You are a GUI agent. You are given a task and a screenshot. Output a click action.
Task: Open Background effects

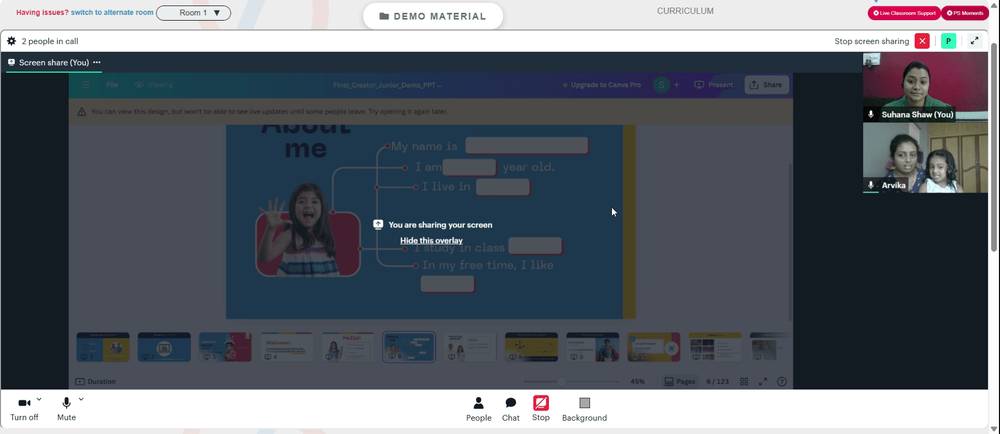point(584,409)
